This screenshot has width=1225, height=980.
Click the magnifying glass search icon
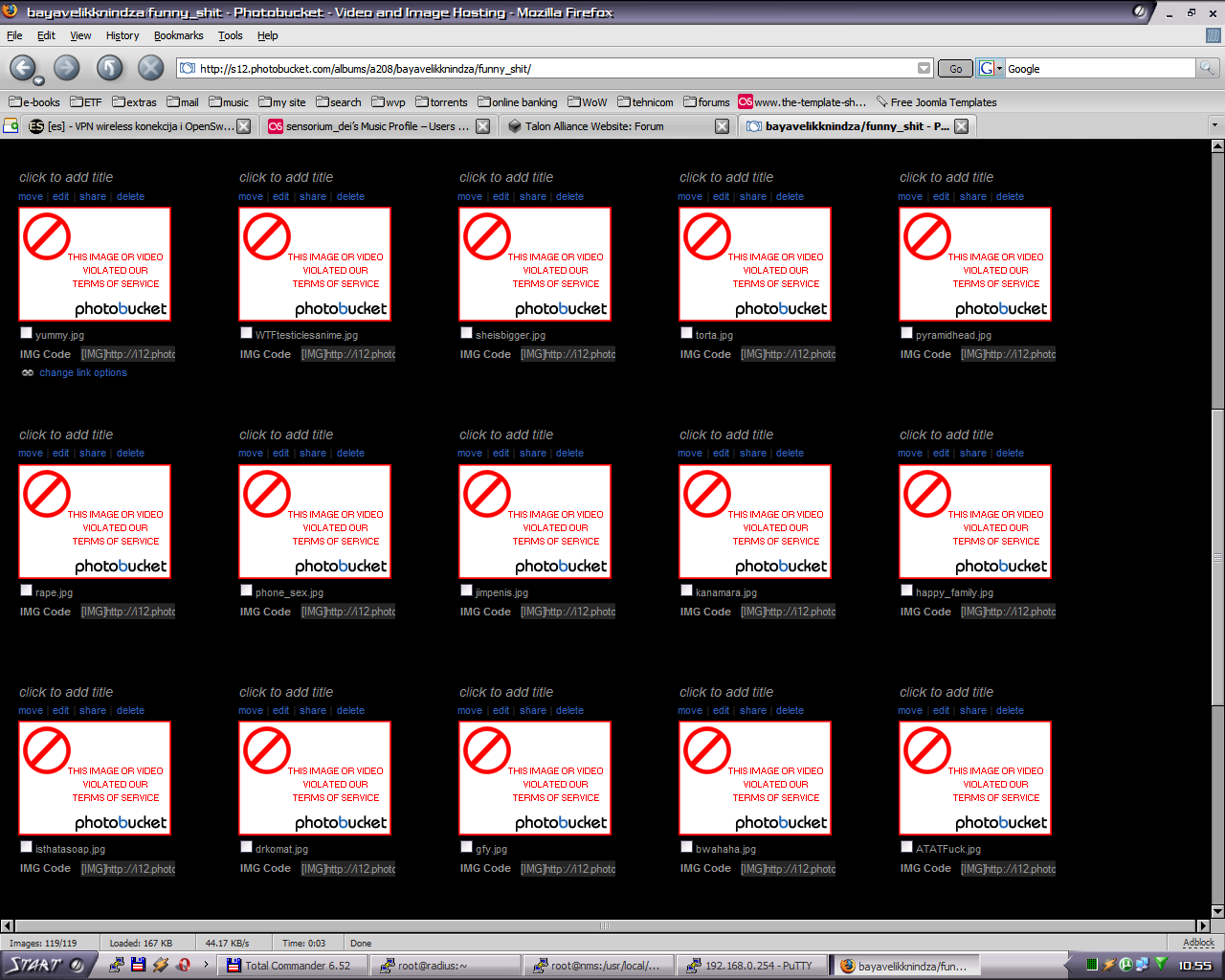pyautogui.click(x=1207, y=68)
